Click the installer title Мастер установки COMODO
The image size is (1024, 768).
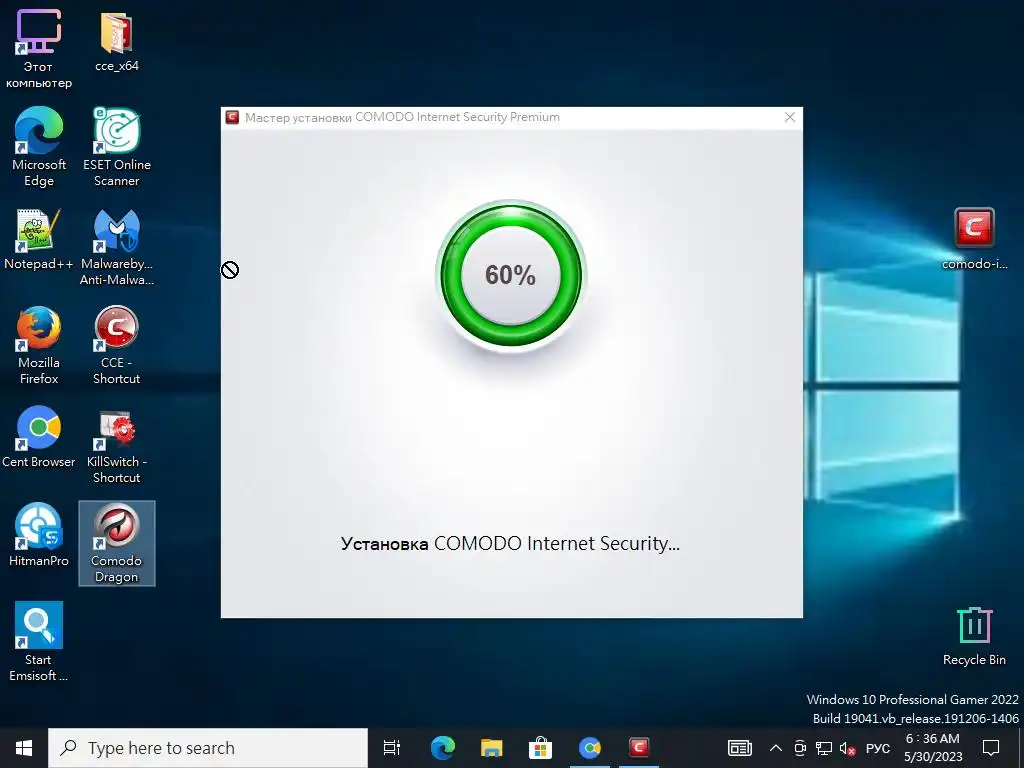coord(402,117)
